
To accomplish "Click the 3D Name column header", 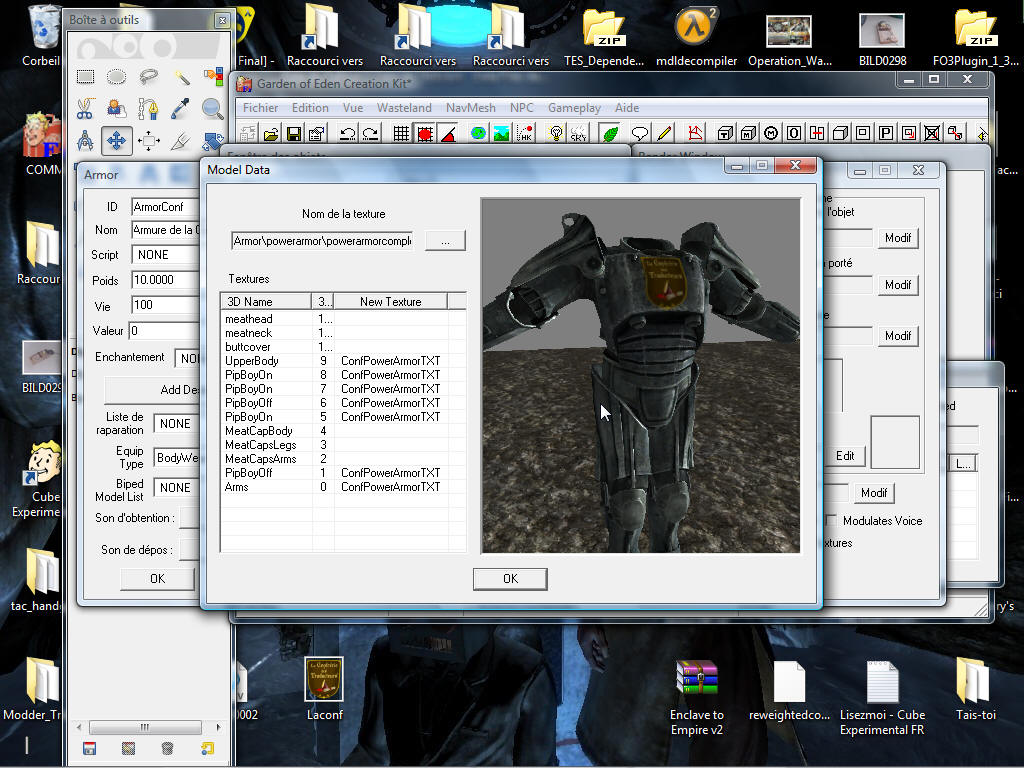I will [266, 302].
